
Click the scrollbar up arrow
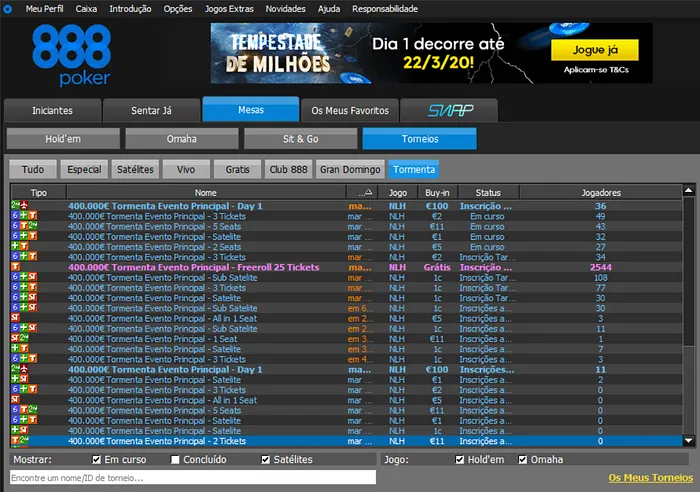click(688, 191)
